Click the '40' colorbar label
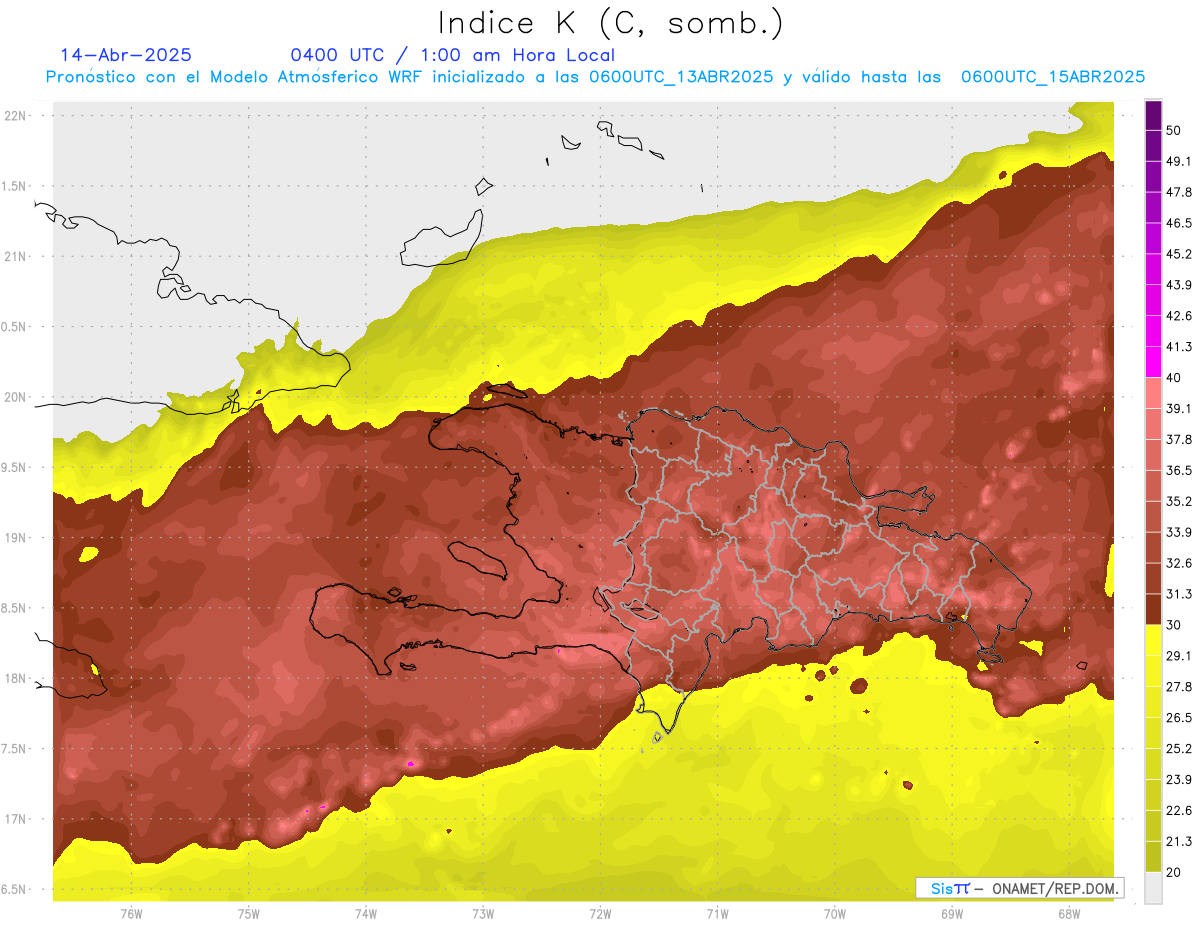The width and height of the screenshot is (1200, 927). [x=1174, y=378]
